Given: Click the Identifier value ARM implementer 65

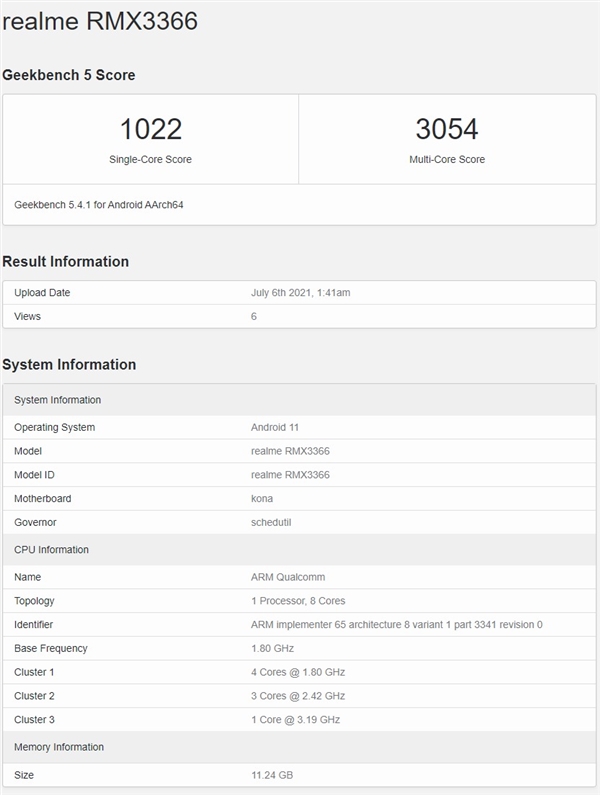Looking at the screenshot, I should pos(396,625).
